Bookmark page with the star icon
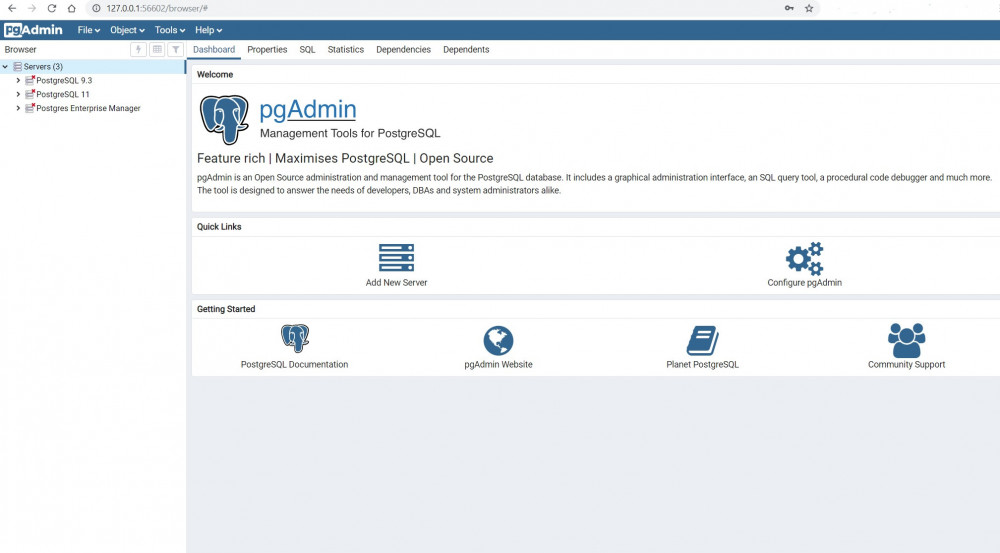 click(809, 8)
